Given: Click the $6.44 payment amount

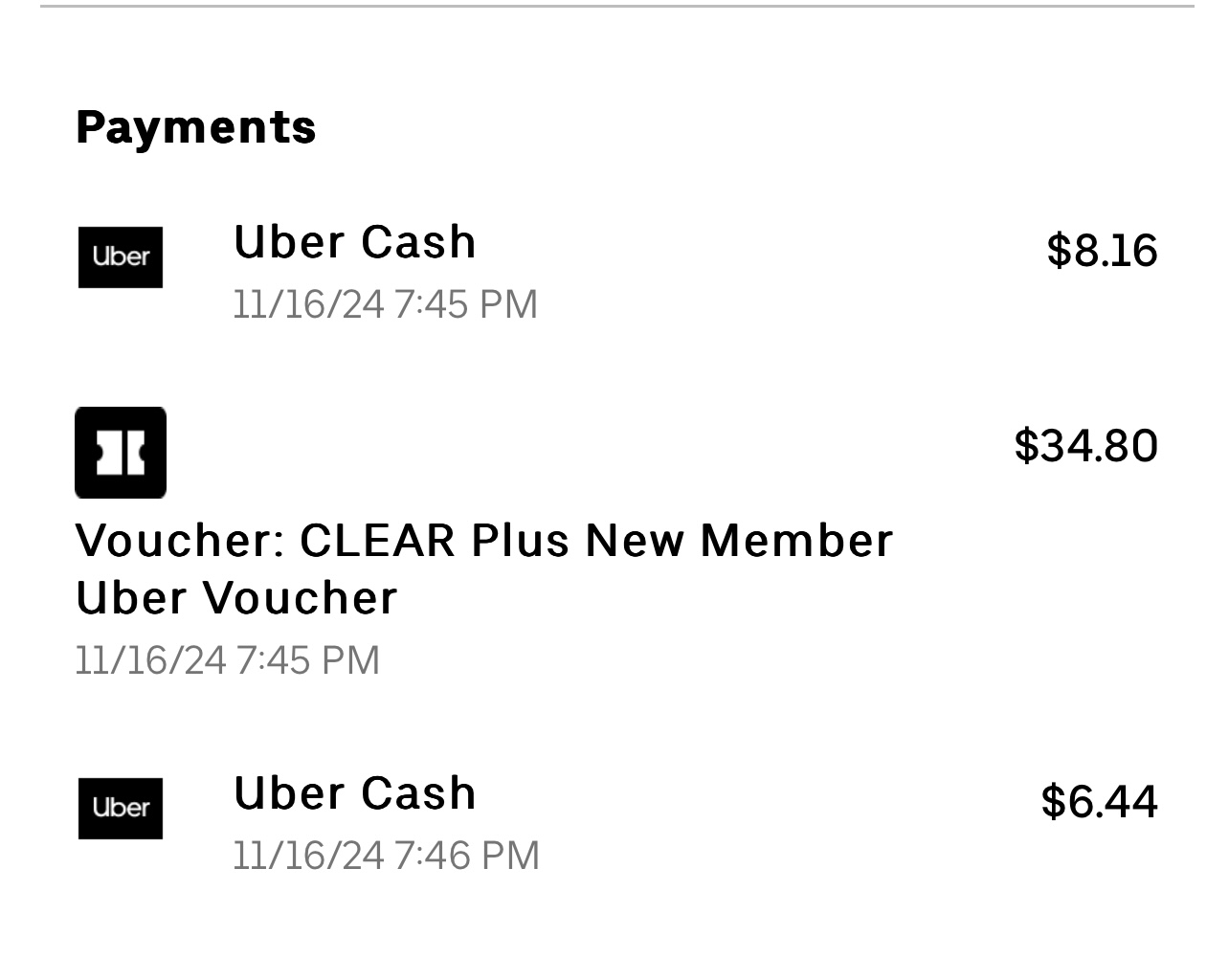Looking at the screenshot, I should [x=1099, y=802].
